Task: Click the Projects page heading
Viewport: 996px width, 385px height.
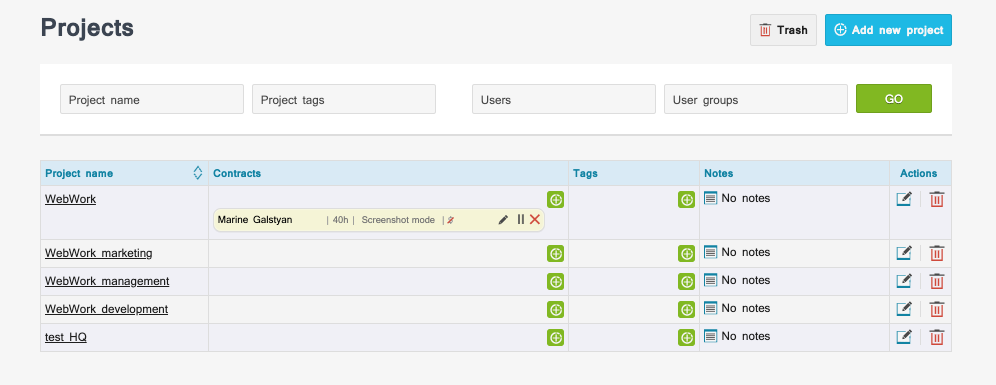Action: pyautogui.click(x=87, y=28)
